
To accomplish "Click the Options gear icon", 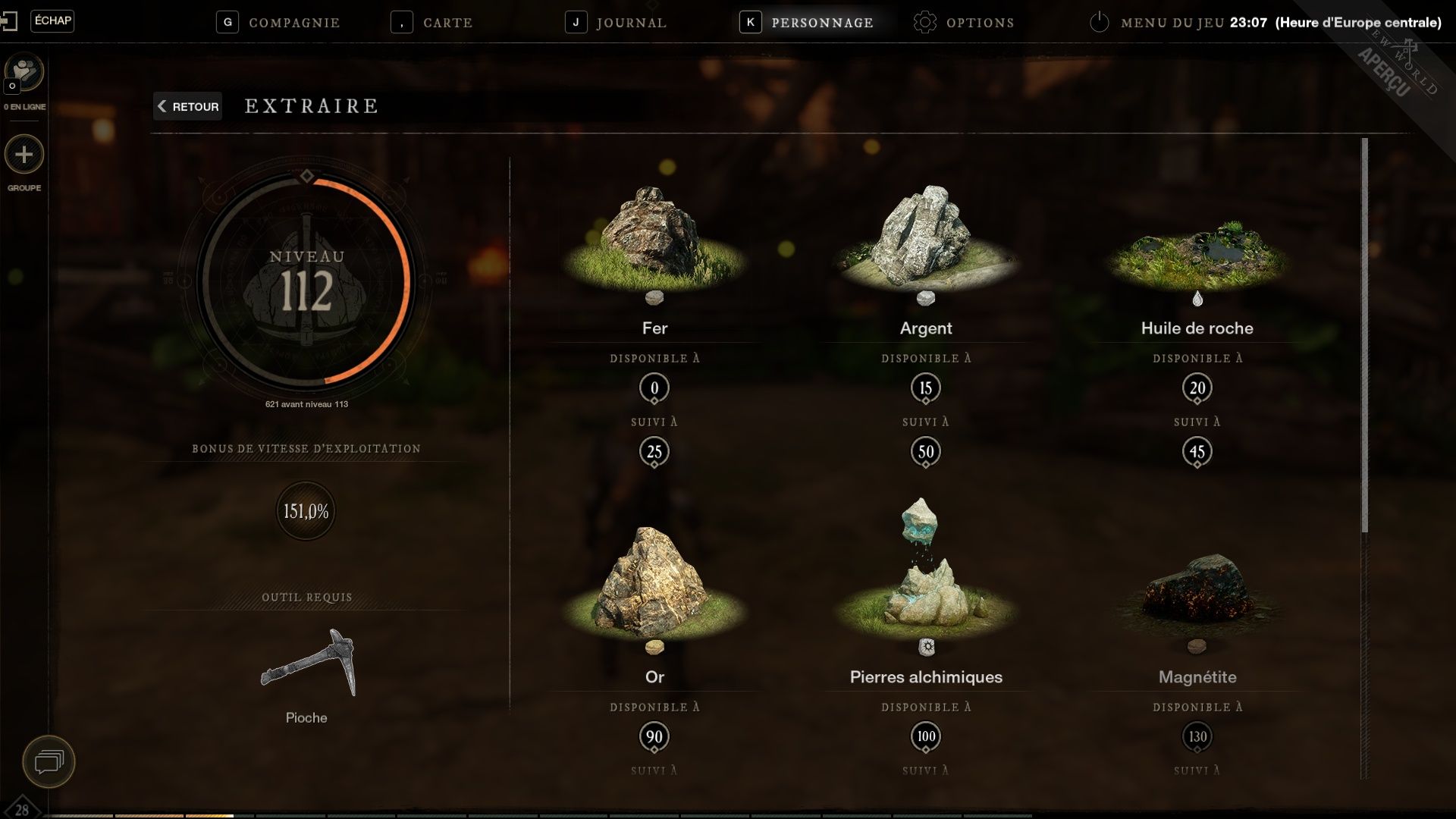I will pos(924,22).
